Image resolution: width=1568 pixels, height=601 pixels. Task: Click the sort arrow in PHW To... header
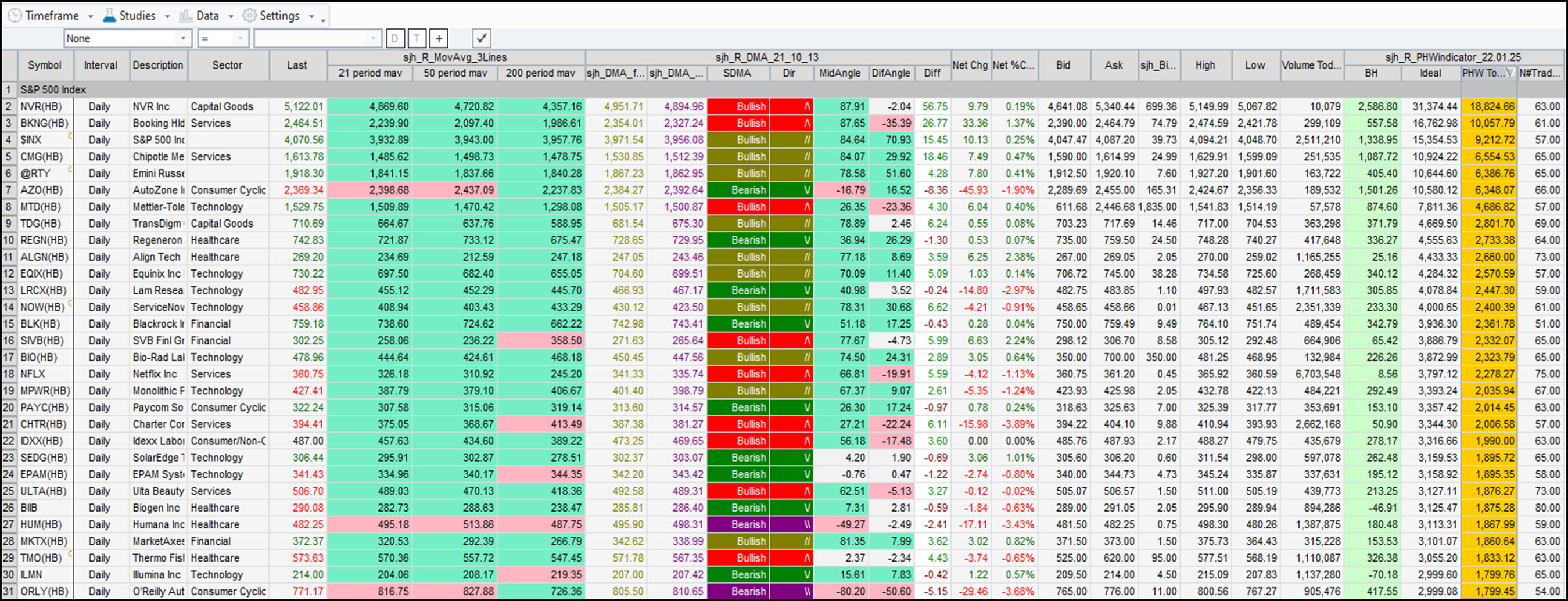point(1509,73)
